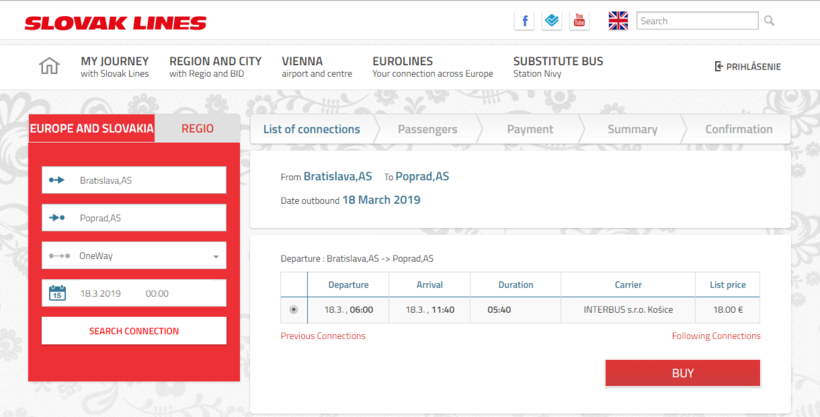Screen dimensions: 820x417
Task: Select the Europe and Slovakia tab
Action: (x=92, y=129)
